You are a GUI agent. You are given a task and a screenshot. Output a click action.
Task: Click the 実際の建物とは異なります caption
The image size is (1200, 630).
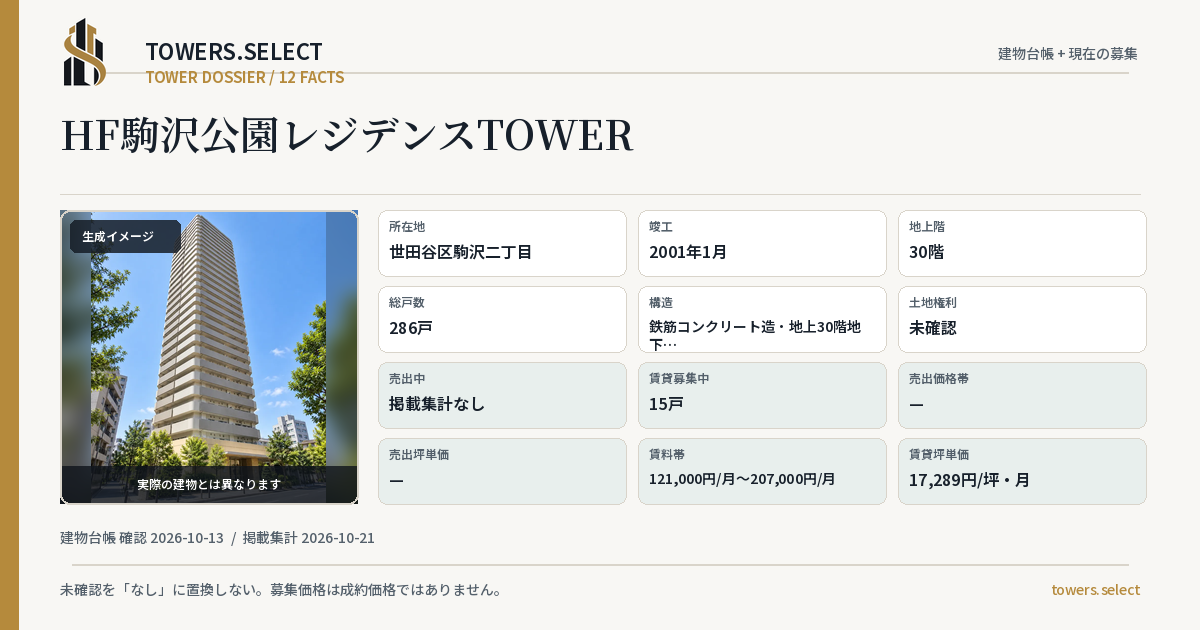[209, 484]
